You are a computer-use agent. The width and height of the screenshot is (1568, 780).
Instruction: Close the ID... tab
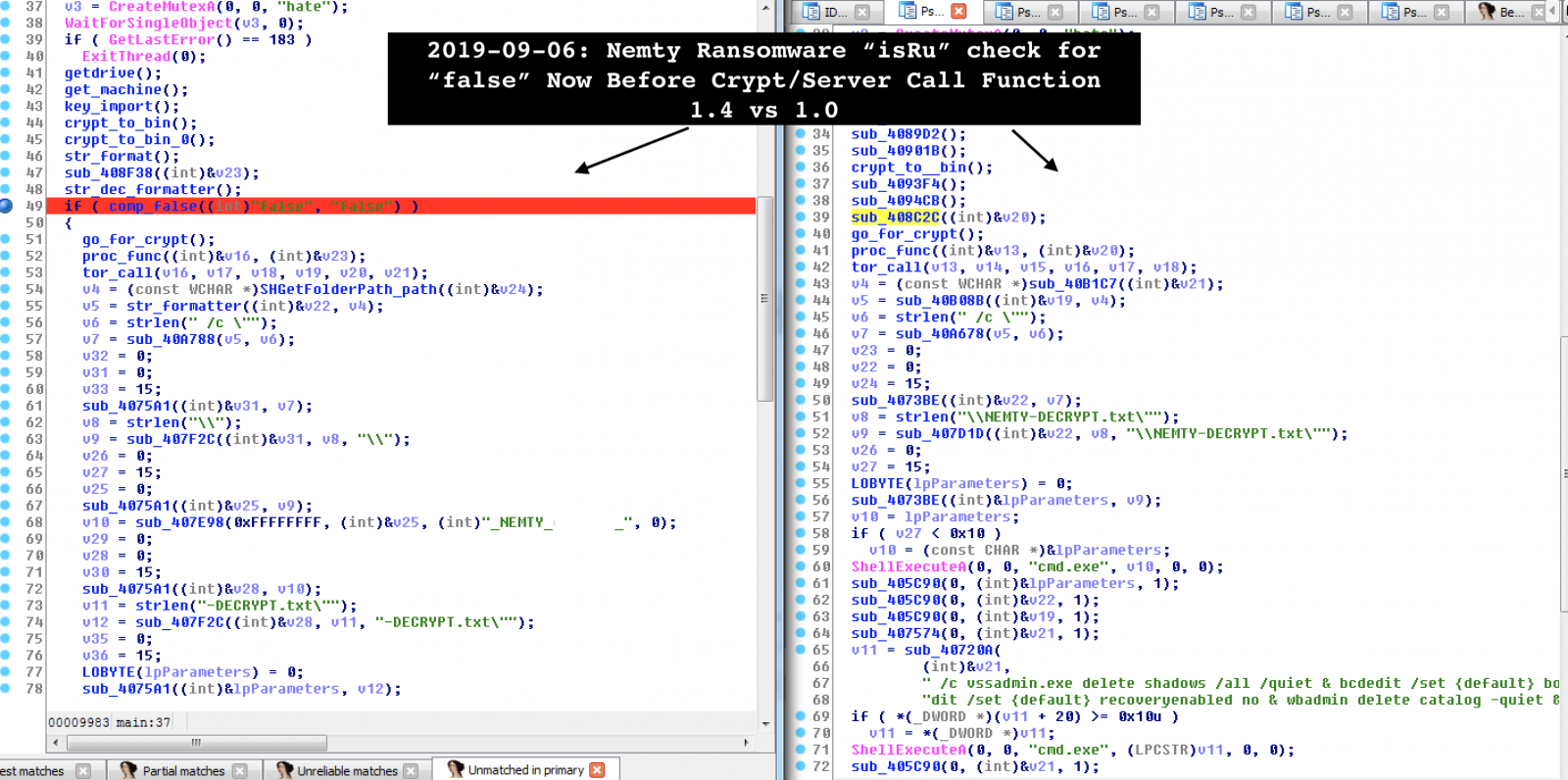coord(862,12)
